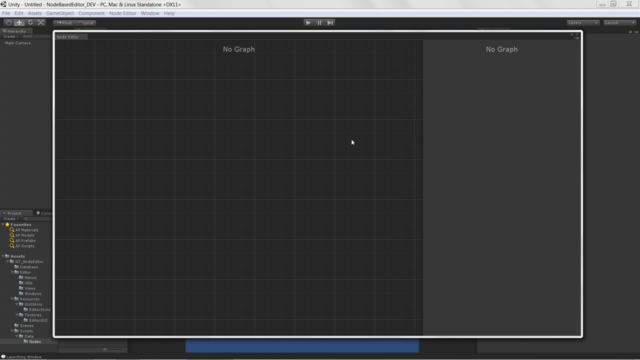Select Main Camera in Hierarchy
Viewport: 640px width, 360px height.
[18, 43]
